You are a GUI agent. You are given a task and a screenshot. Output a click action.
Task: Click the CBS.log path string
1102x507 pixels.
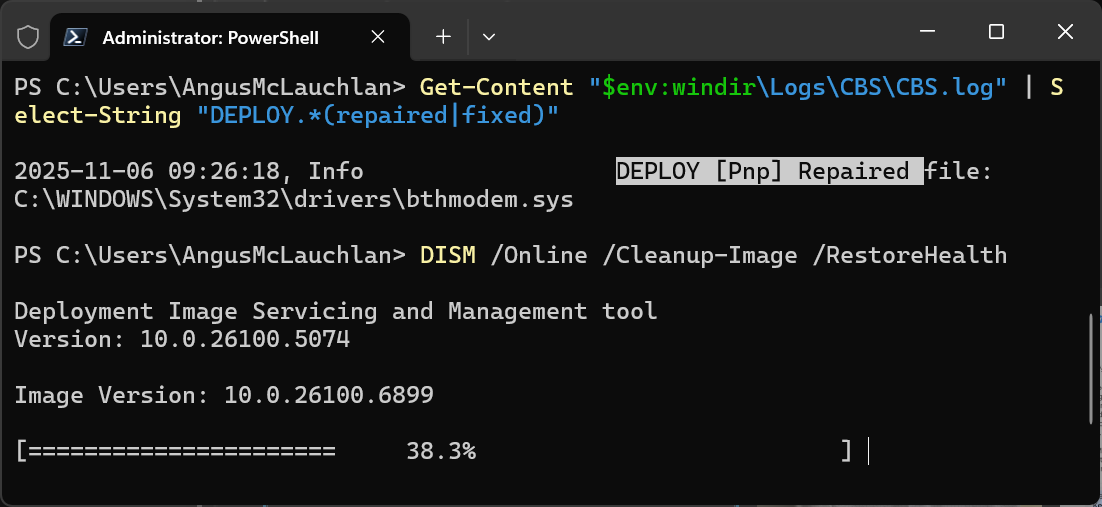799,87
